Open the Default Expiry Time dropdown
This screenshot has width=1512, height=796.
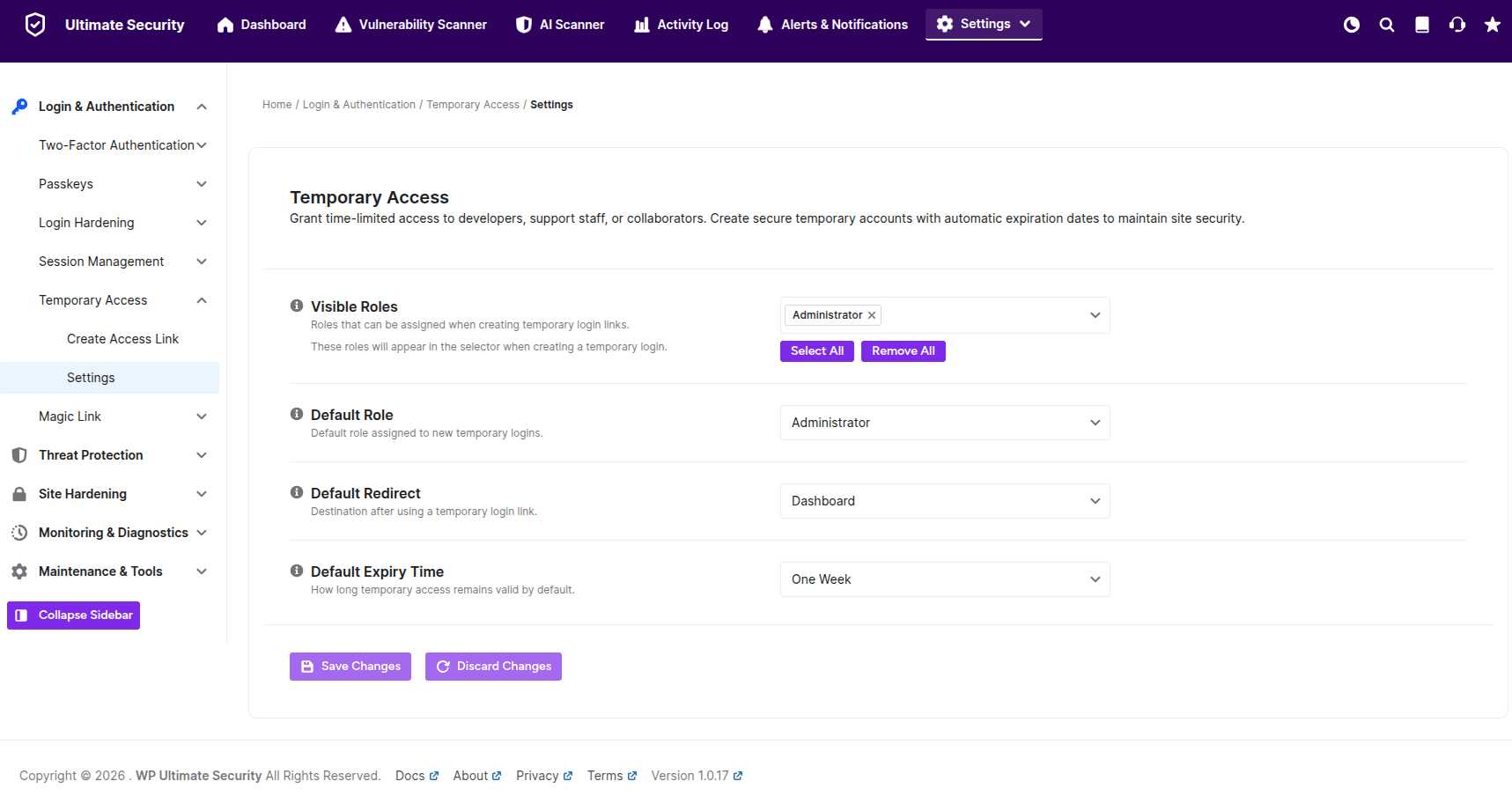[x=945, y=579]
